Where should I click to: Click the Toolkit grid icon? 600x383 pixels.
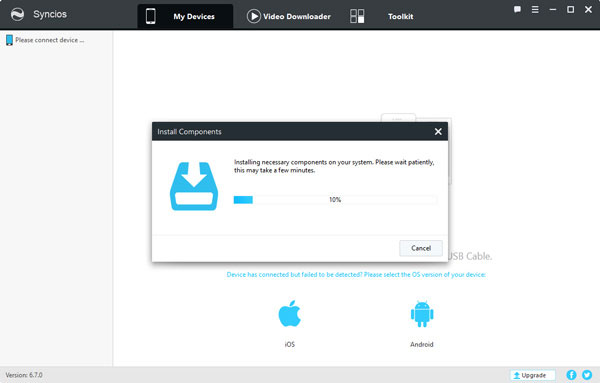357,16
